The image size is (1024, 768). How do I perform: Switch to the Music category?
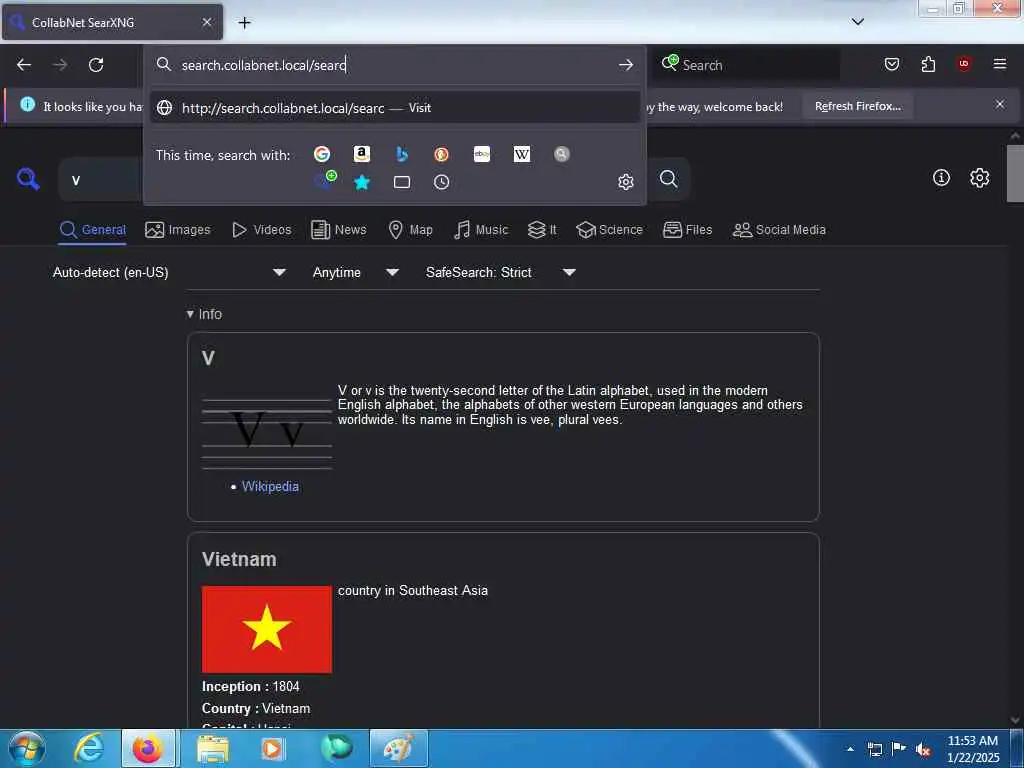481,230
